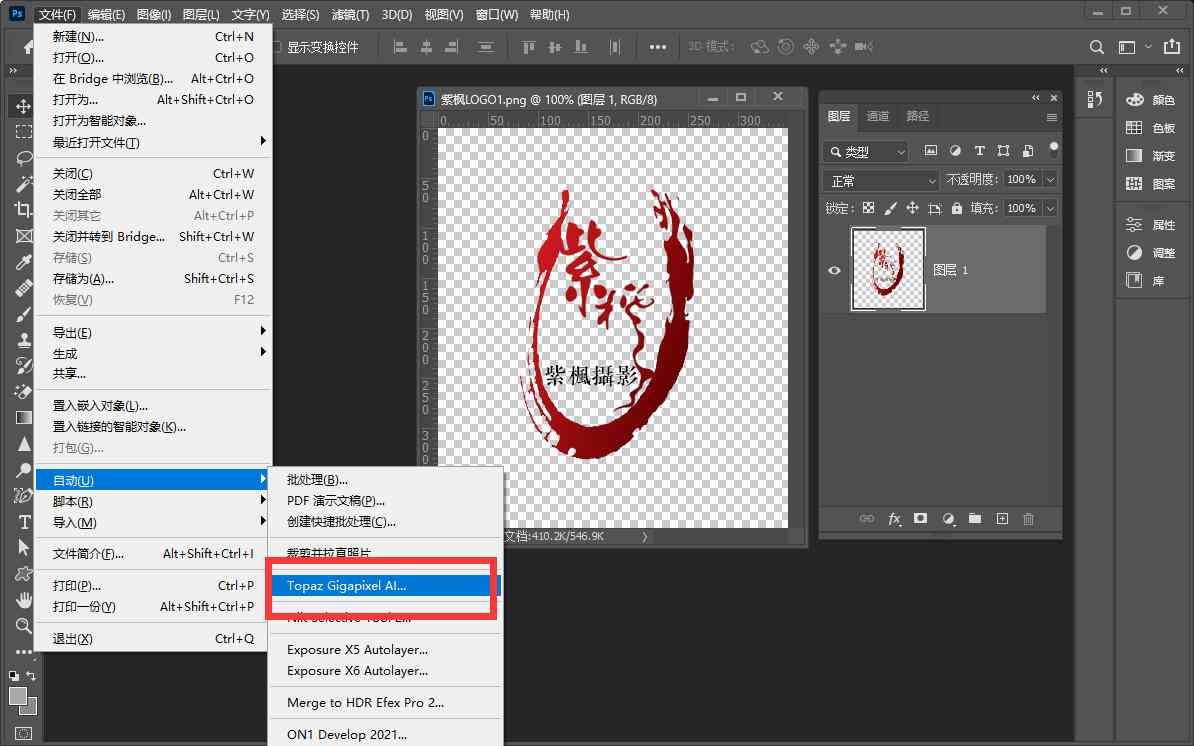Expand the 脚本 submenu
Screen dimensions: 1194x746
pos(154,502)
